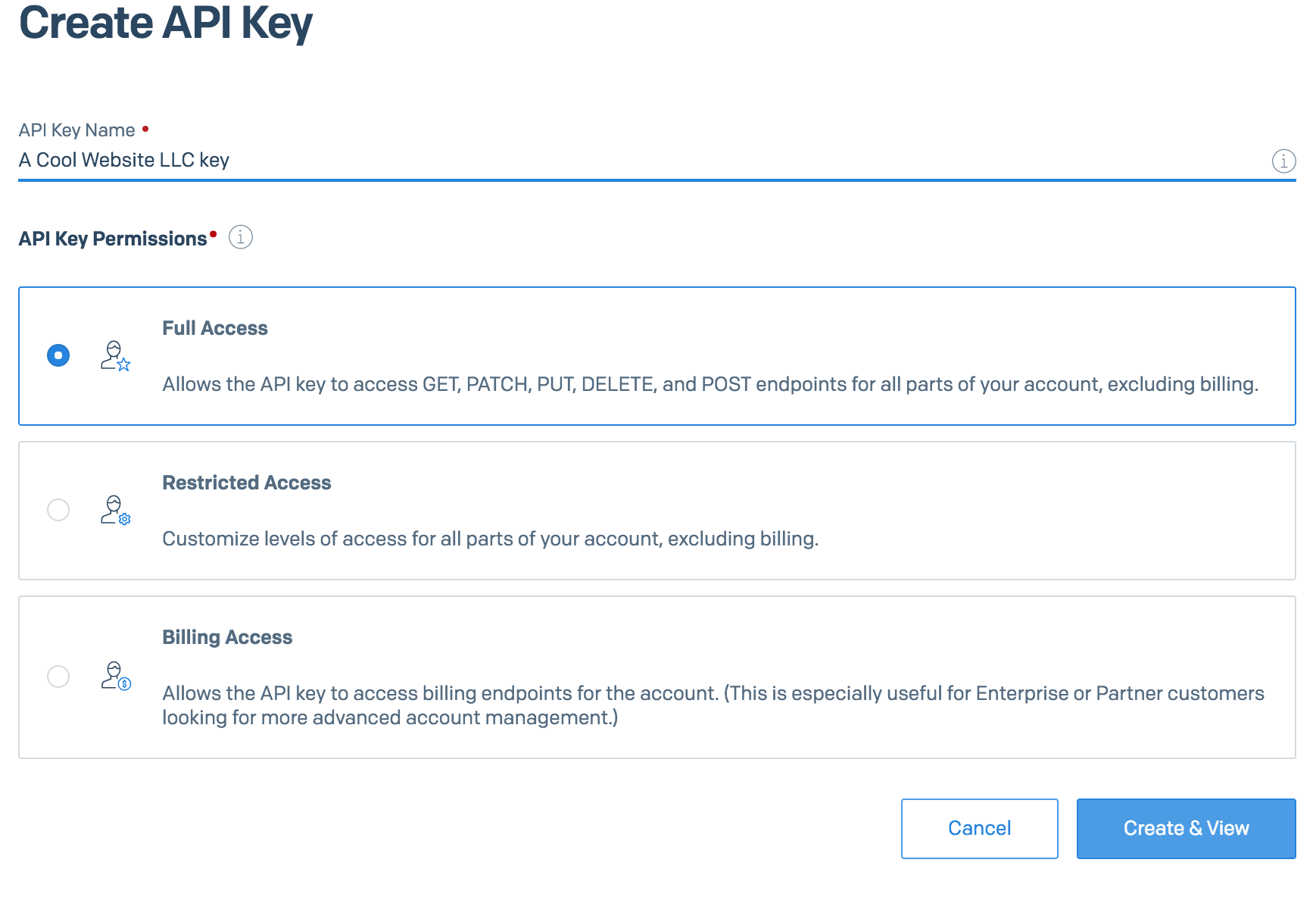Click the Billing Access user-dollar icon
Viewport: 1316px width, 897px height.
click(115, 676)
